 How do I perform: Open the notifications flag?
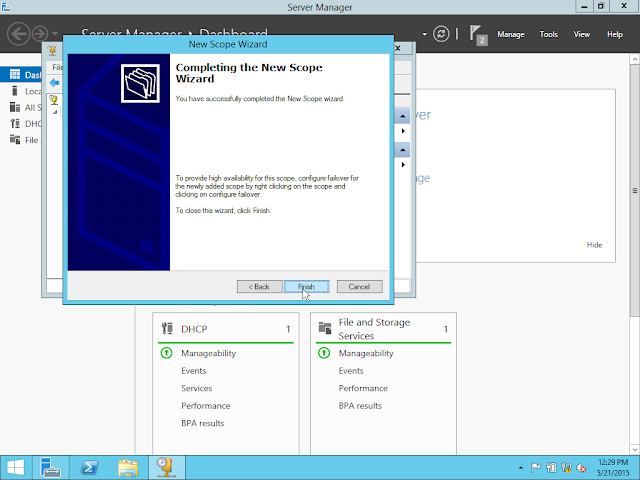coord(478,35)
